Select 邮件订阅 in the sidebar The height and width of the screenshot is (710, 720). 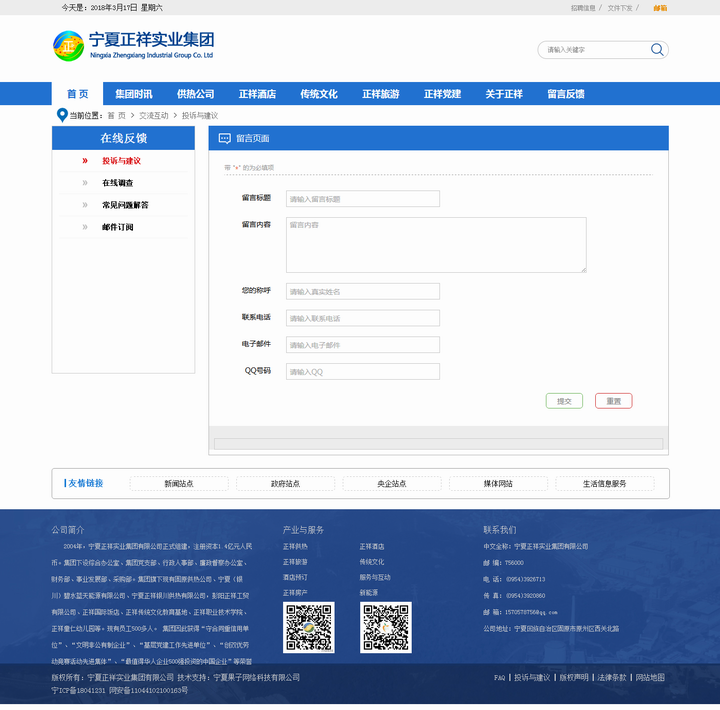pyautogui.click(x=118, y=227)
